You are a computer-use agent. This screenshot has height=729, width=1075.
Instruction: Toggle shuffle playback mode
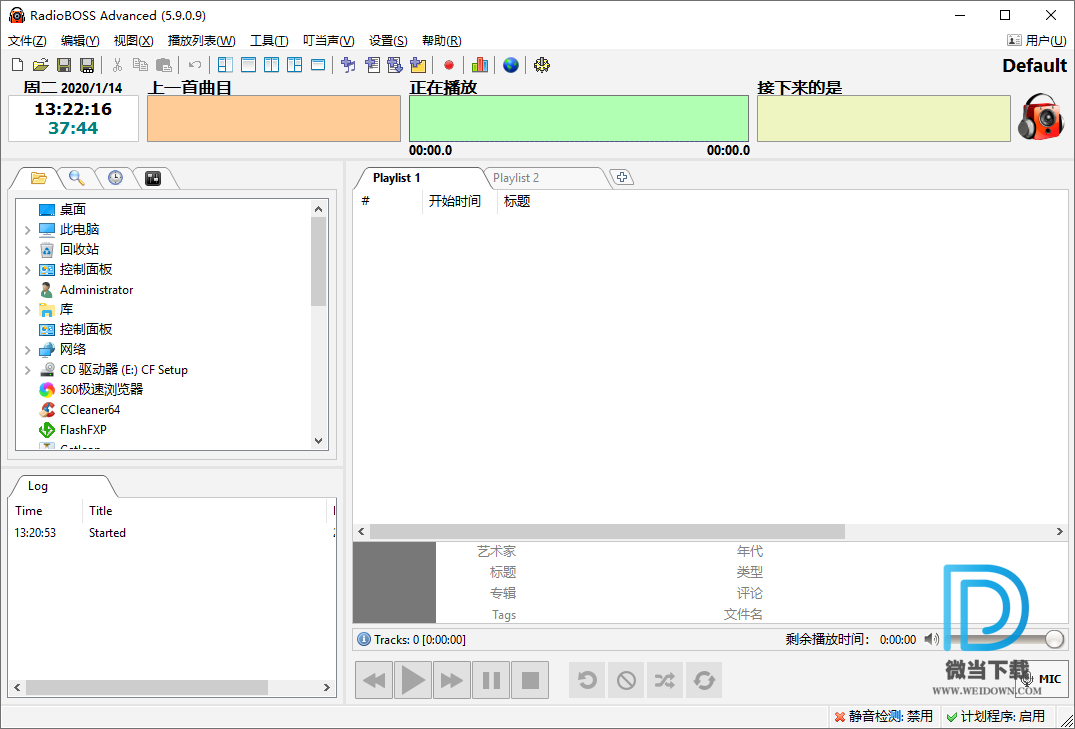664,680
